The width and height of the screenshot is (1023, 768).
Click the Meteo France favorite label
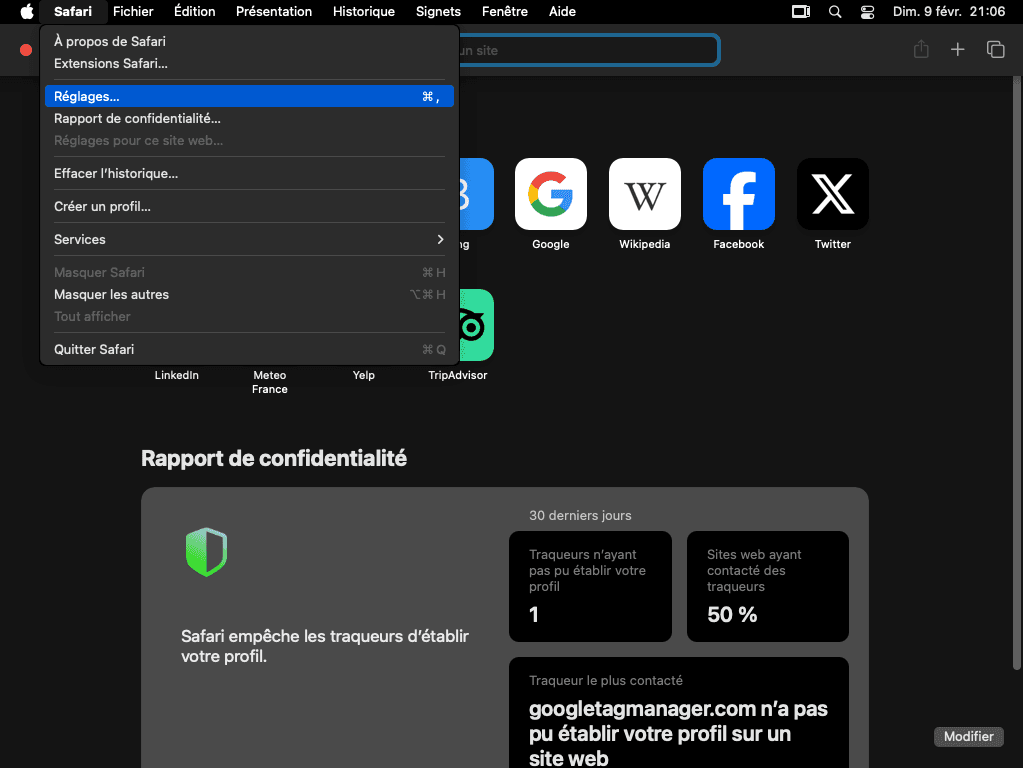coord(269,382)
